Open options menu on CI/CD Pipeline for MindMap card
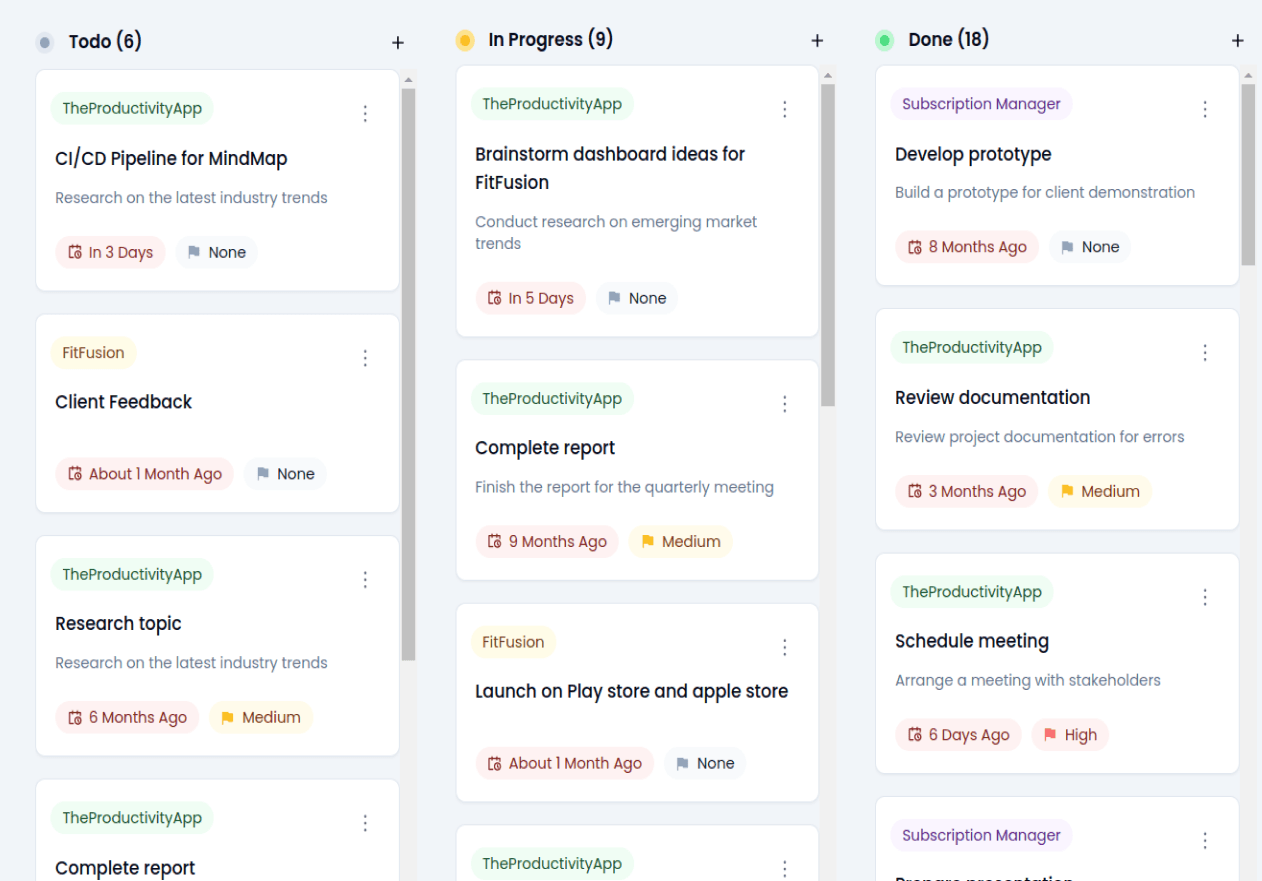Viewport: 1262px width, 881px height. tap(365, 113)
